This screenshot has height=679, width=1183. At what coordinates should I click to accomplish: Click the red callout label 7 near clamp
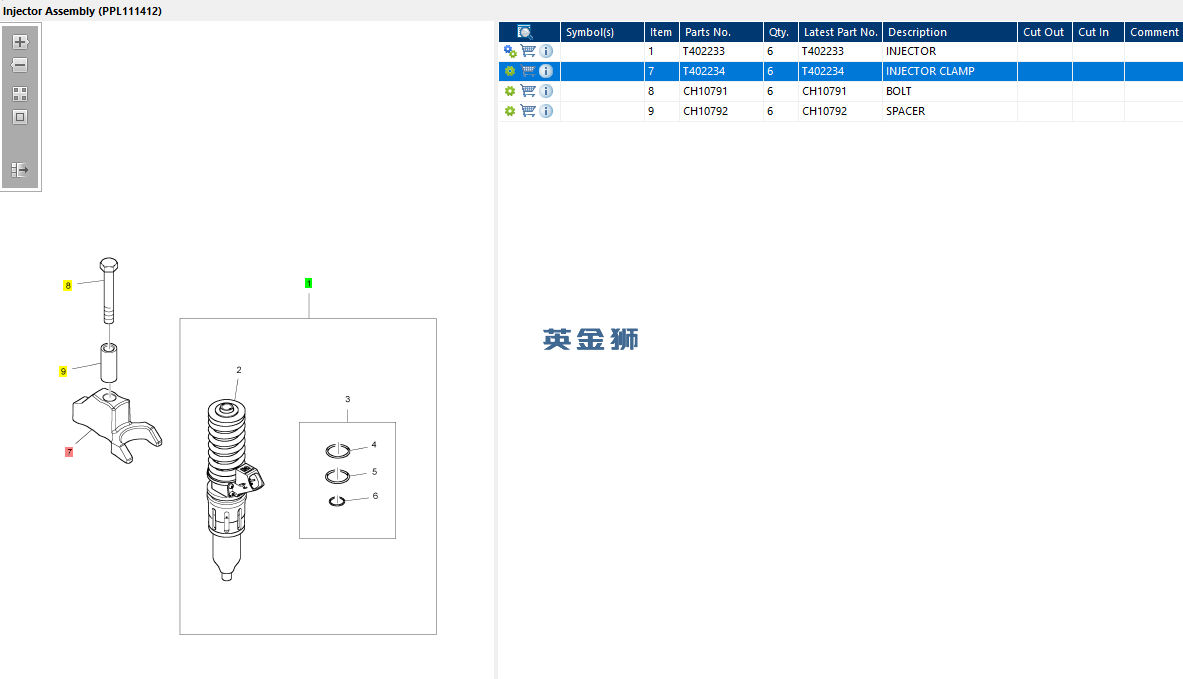pos(69,452)
